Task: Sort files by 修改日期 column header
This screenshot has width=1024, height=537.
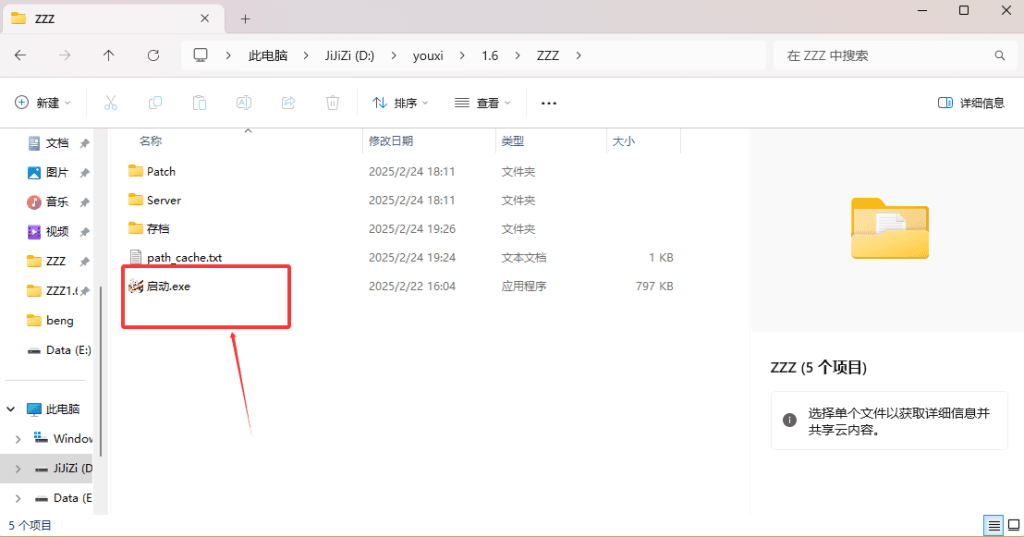Action: point(390,142)
